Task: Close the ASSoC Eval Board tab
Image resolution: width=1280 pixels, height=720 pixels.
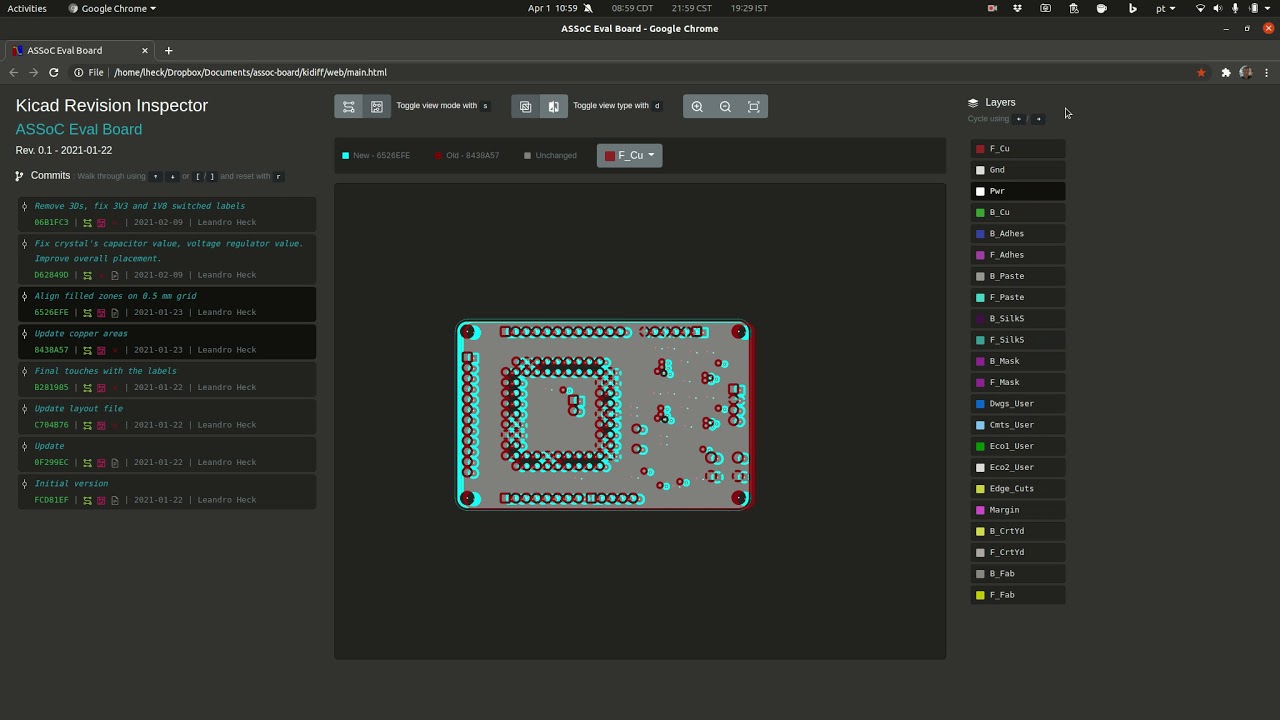Action: click(x=145, y=50)
